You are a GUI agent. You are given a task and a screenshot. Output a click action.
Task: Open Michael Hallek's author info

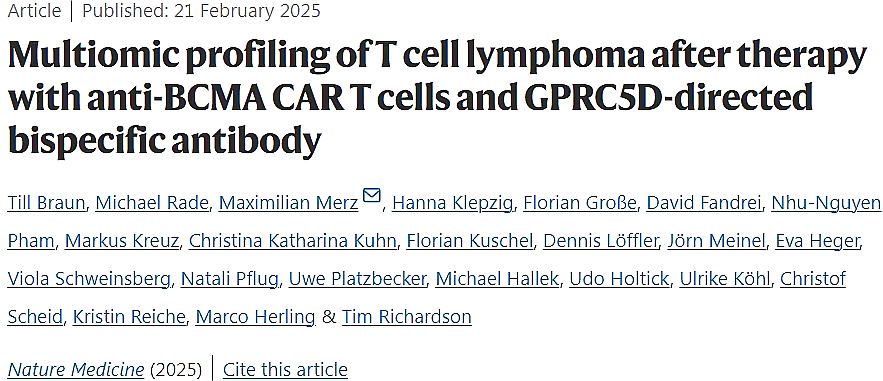click(497, 279)
